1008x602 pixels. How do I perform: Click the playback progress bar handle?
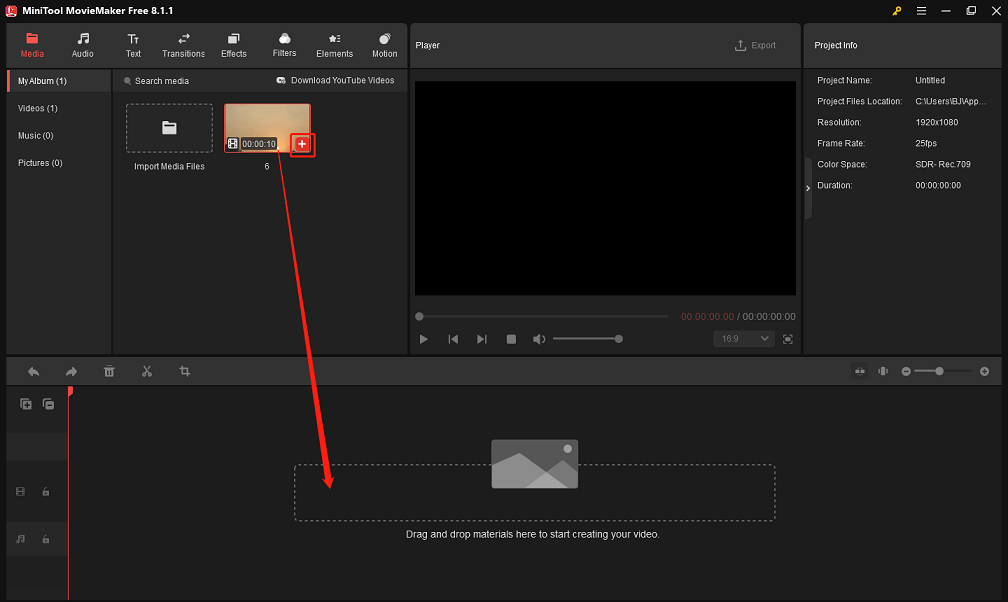click(419, 316)
